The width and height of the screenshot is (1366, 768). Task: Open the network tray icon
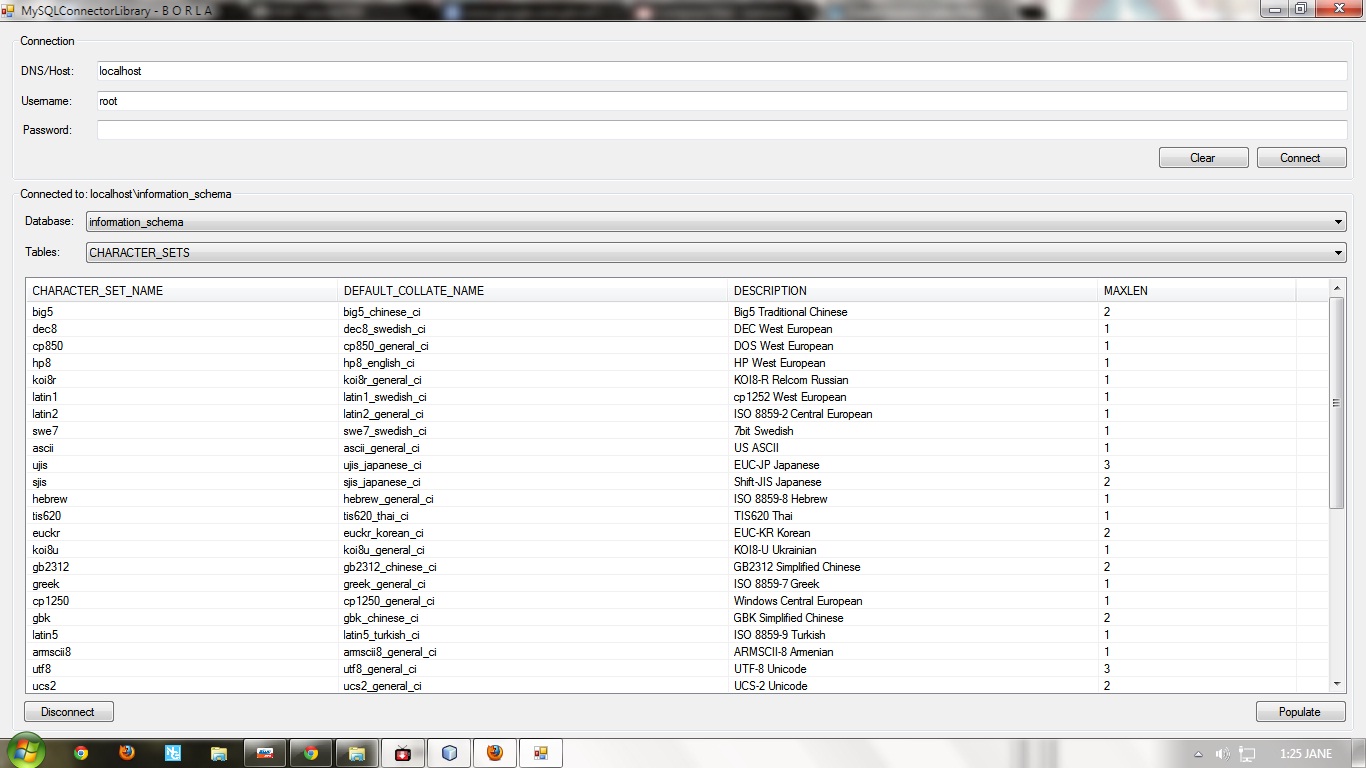1247,754
